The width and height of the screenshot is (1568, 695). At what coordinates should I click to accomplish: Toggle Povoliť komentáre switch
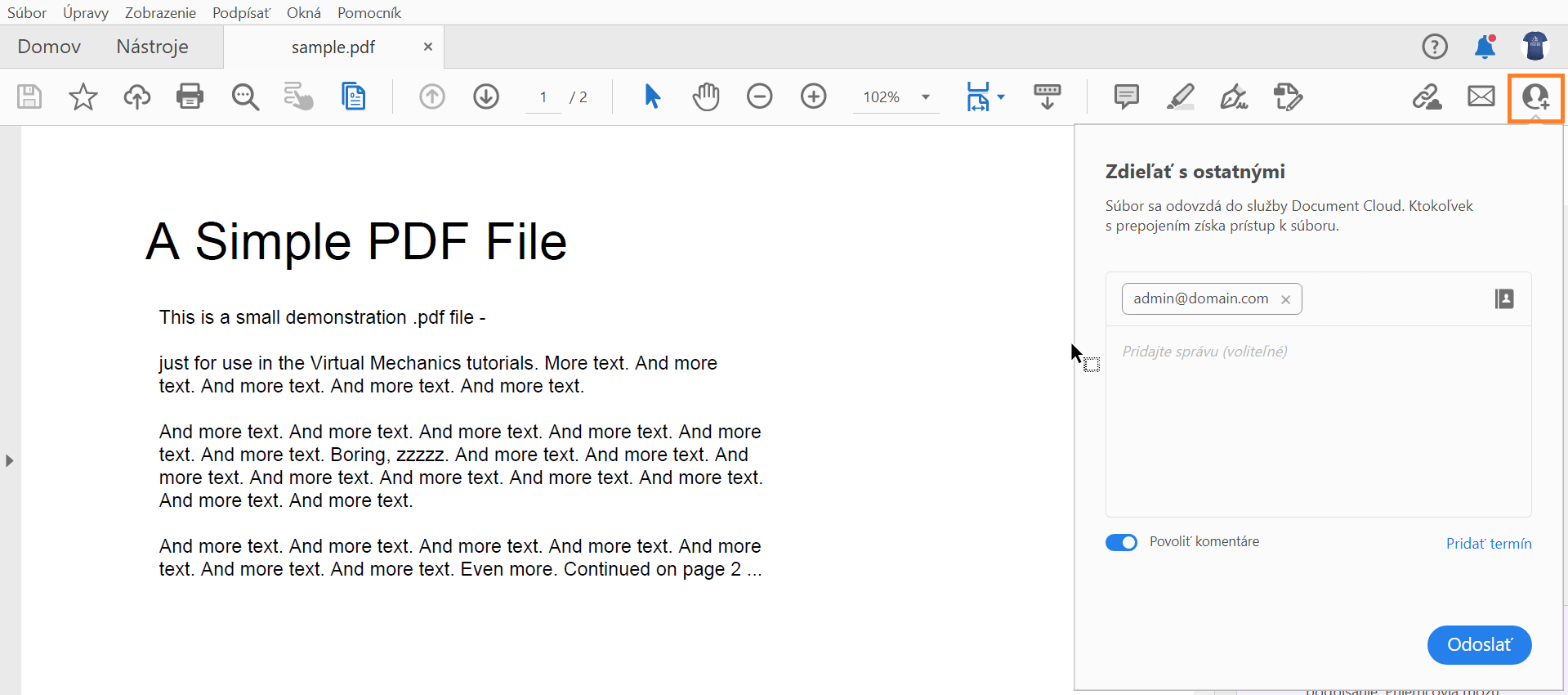[x=1121, y=542]
